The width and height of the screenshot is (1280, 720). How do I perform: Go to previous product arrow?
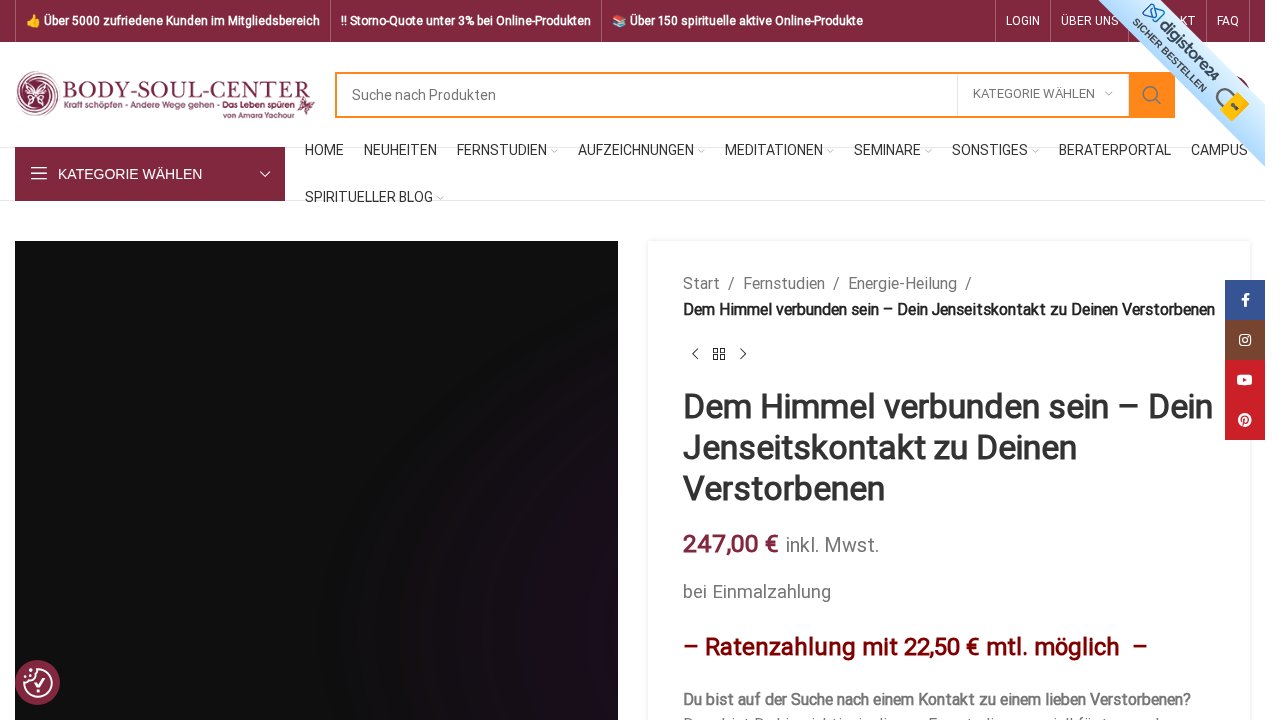[695, 354]
